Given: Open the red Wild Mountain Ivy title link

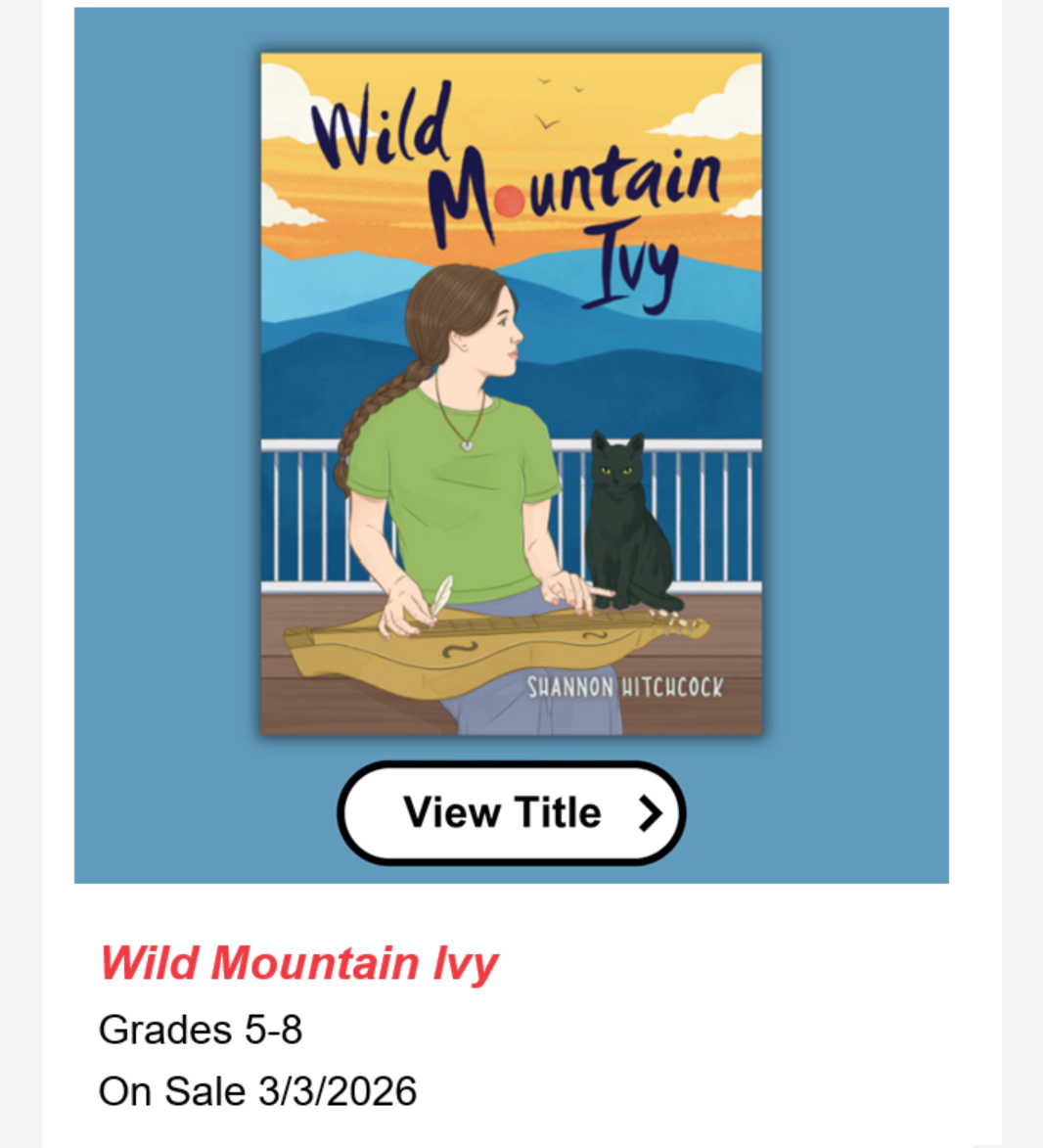Looking at the screenshot, I should pyautogui.click(x=298, y=963).
